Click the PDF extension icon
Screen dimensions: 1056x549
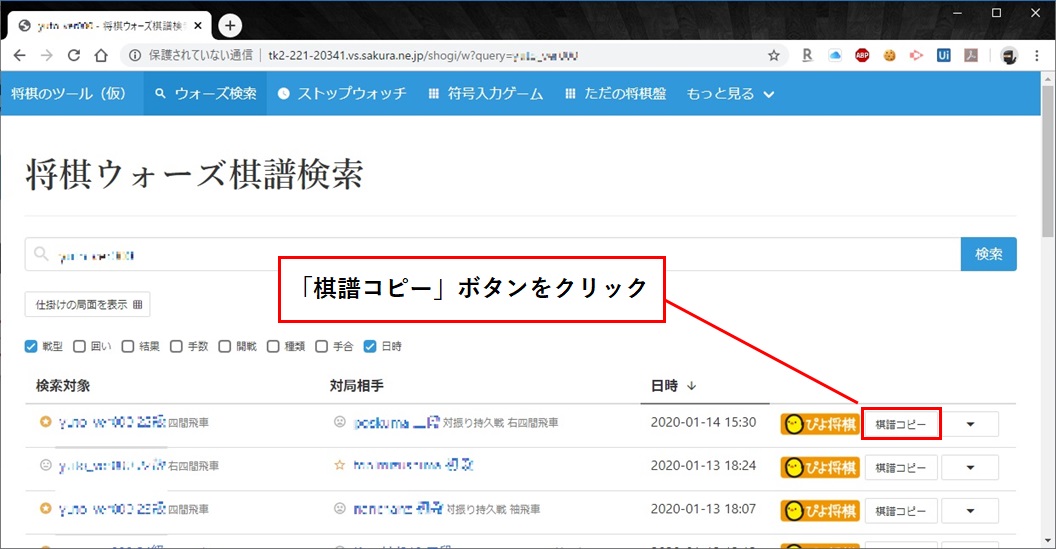click(970, 56)
